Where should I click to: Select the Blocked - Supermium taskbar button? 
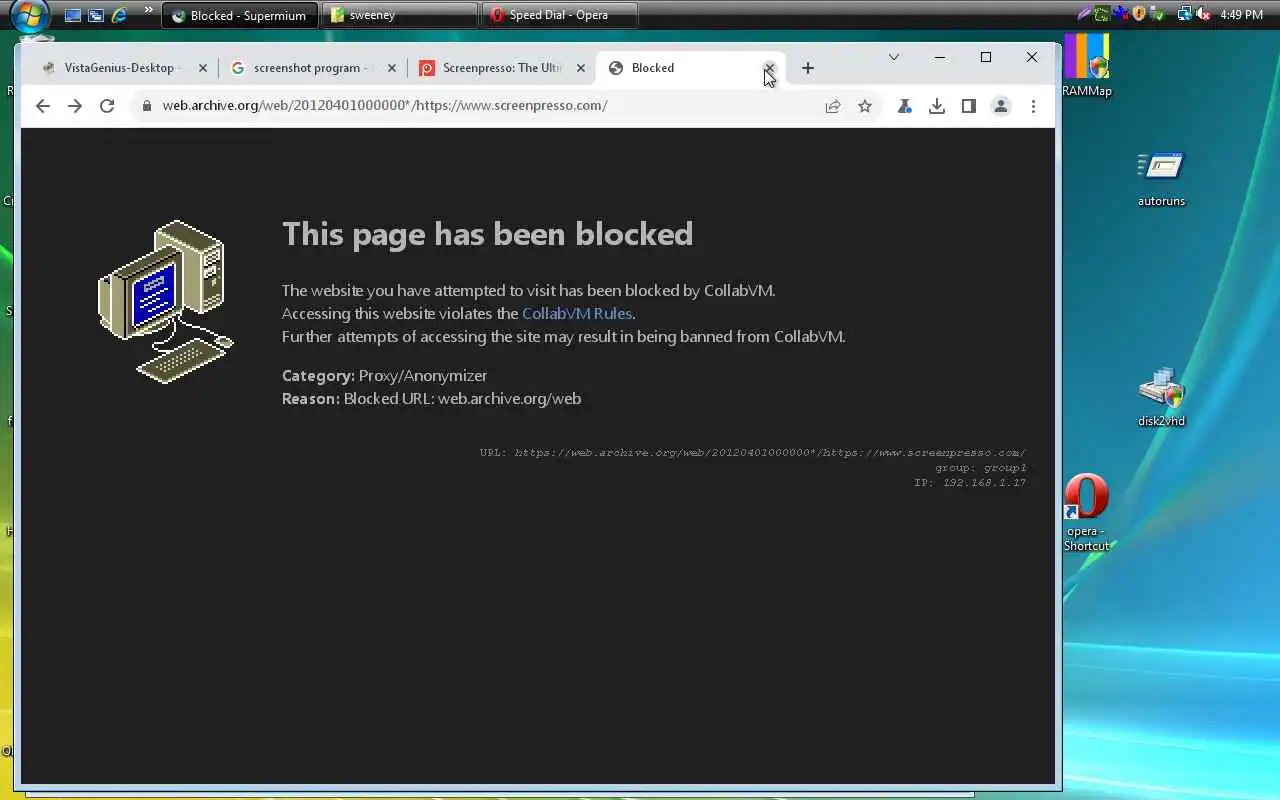tap(240, 15)
